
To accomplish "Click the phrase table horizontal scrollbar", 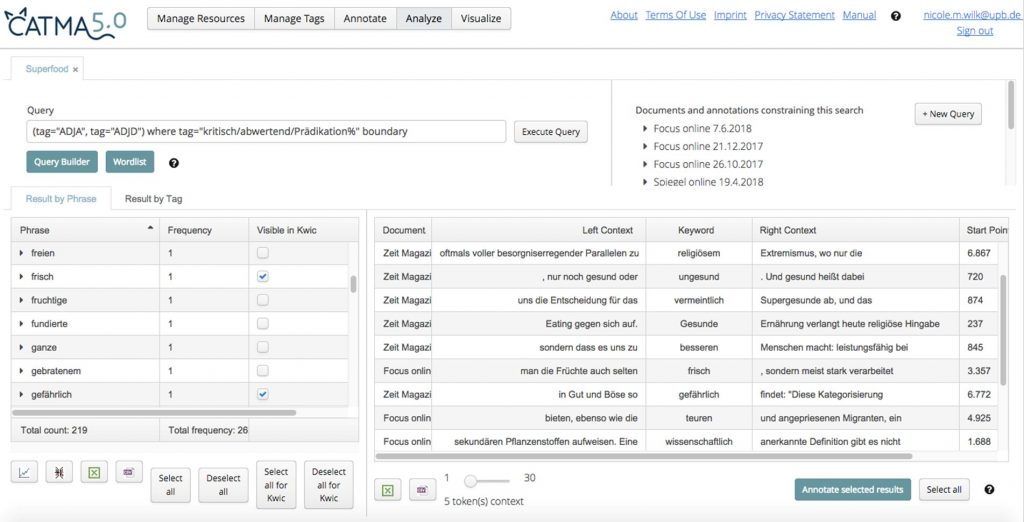I will (154, 413).
